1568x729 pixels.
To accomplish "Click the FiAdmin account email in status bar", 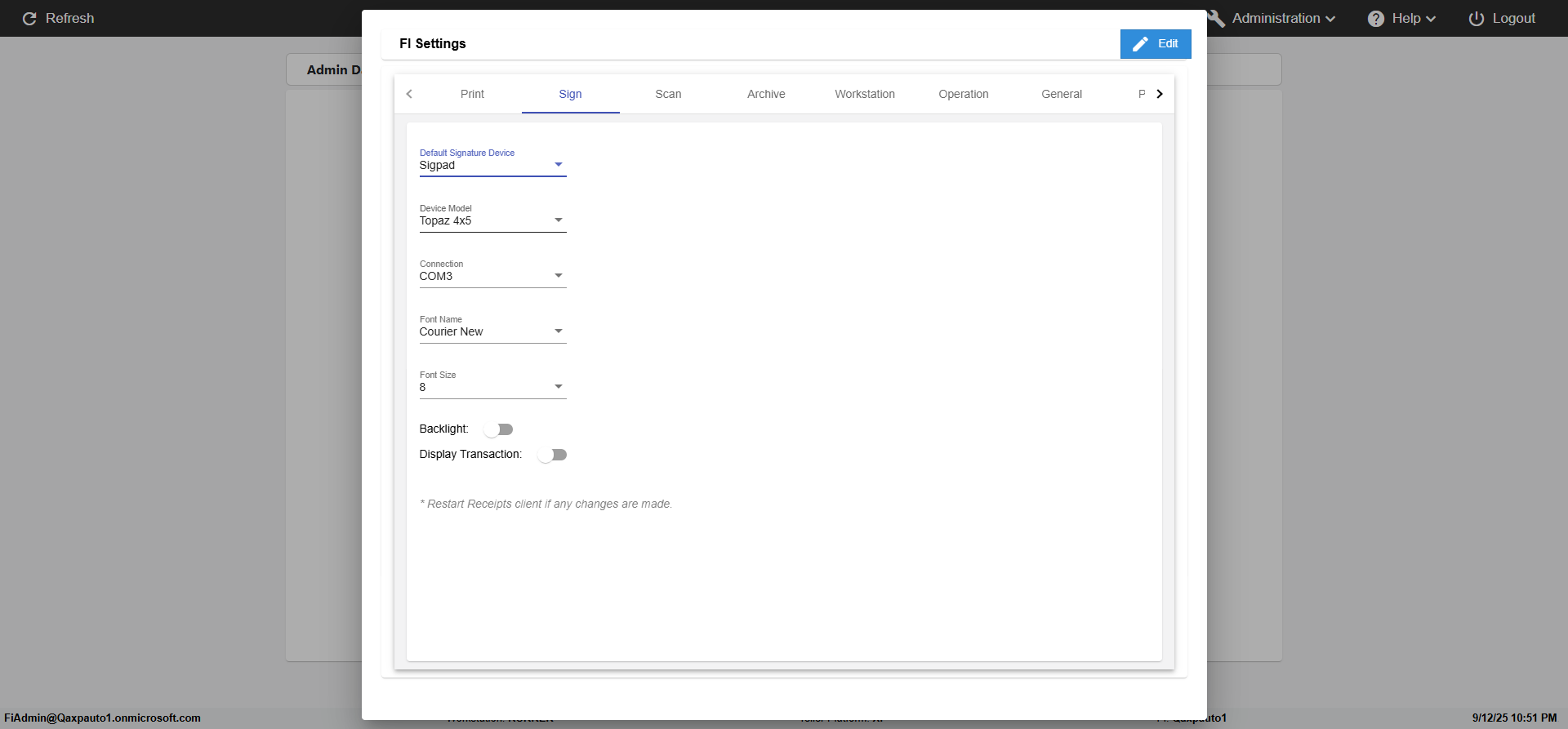I will click(x=102, y=718).
